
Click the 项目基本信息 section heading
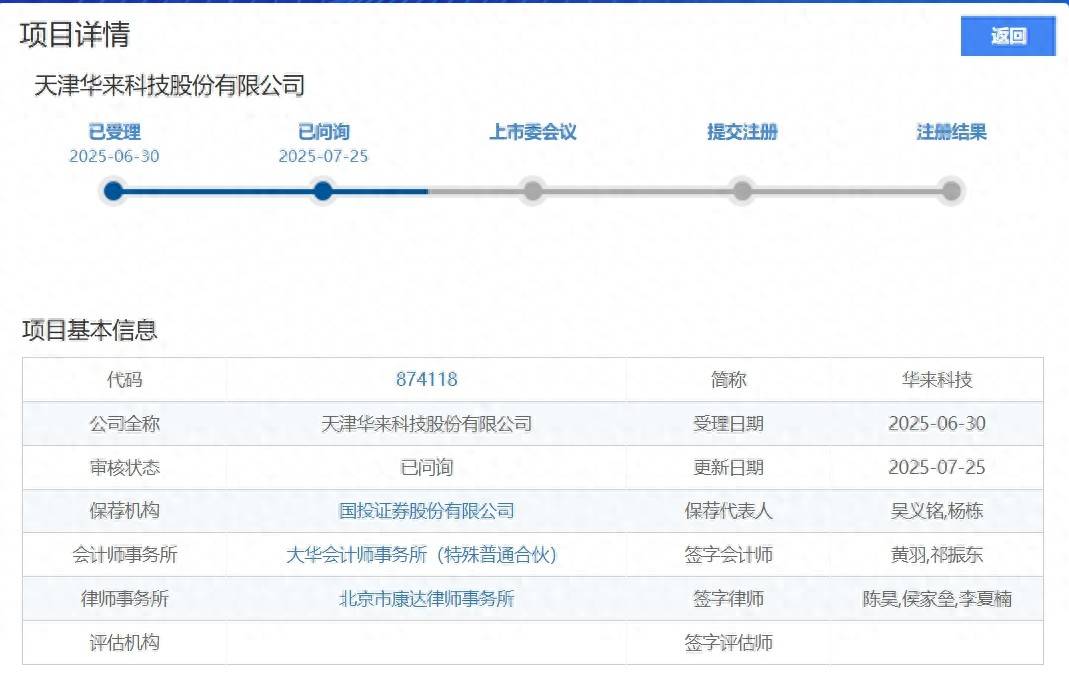89,330
